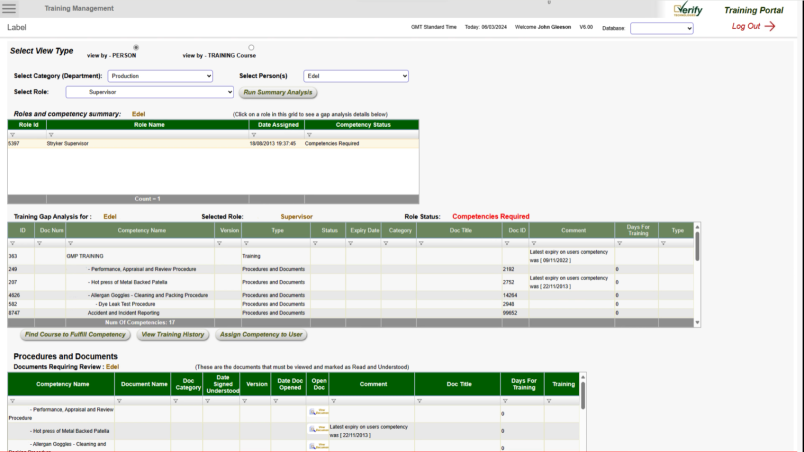Click the Run Summary Analysis button
This screenshot has width=804, height=452.
[x=279, y=92]
